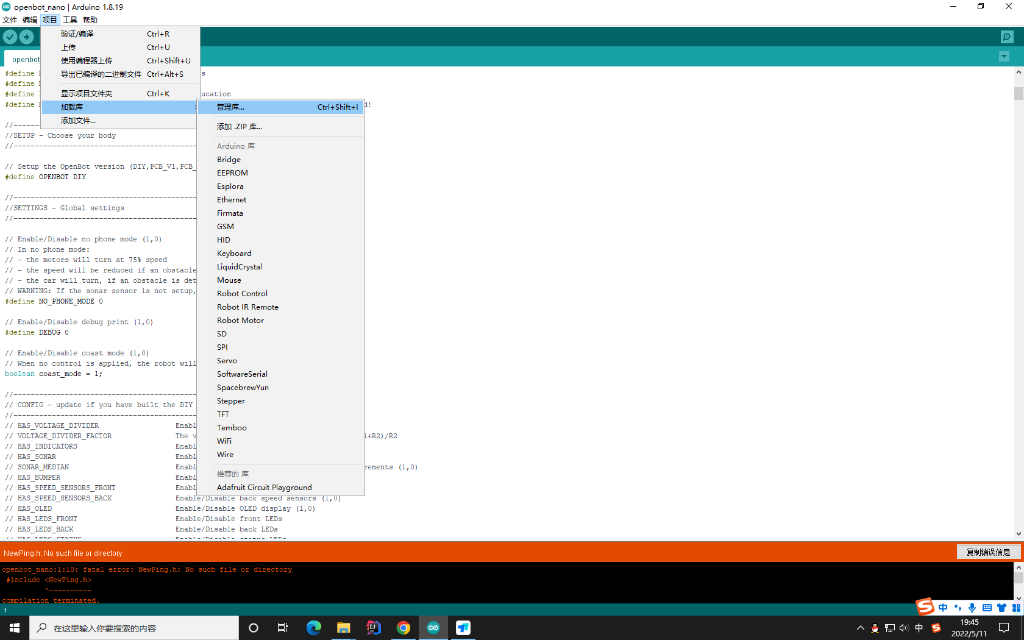The height and width of the screenshot is (640, 1024).
Task: Include the GSM library
Action: (281, 227)
